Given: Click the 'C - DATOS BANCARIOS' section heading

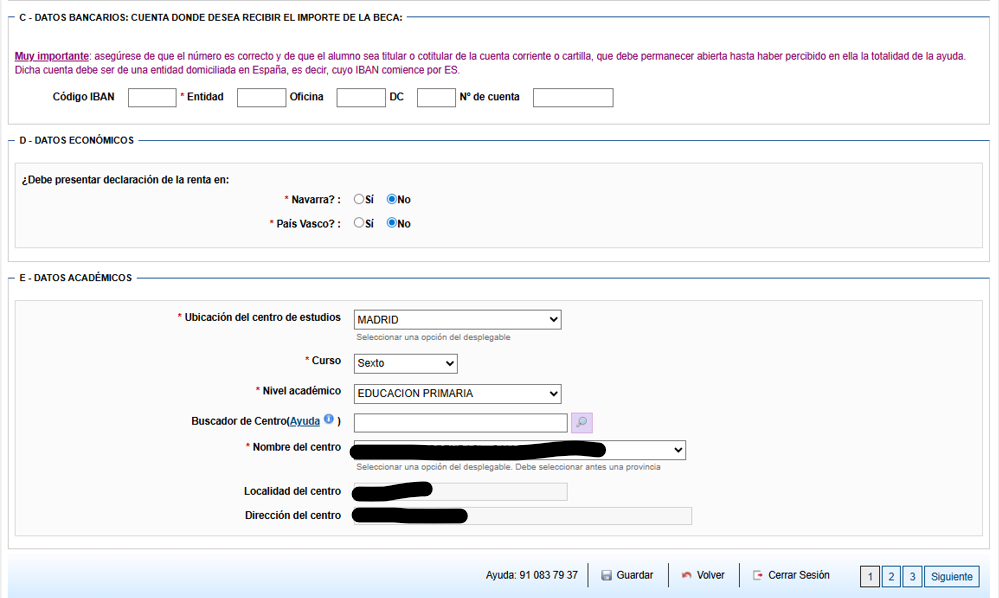Looking at the screenshot, I should coord(211,18).
